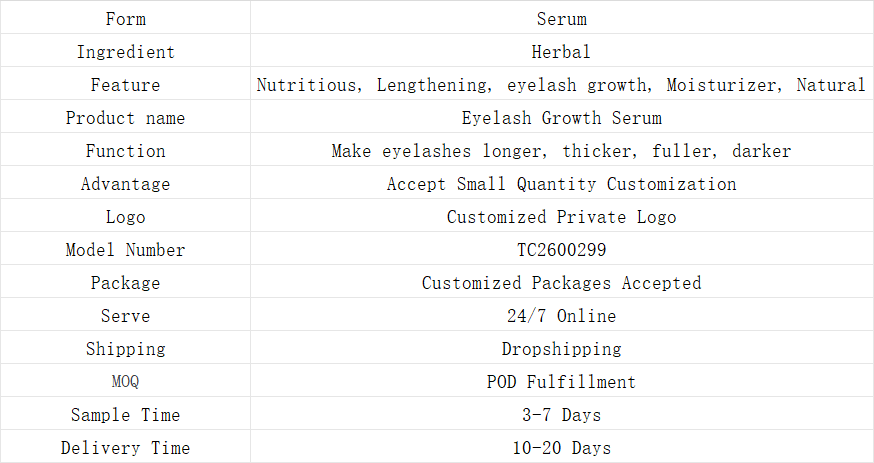Click the 'MOQ' label cell
874x463 pixels.
(125, 382)
